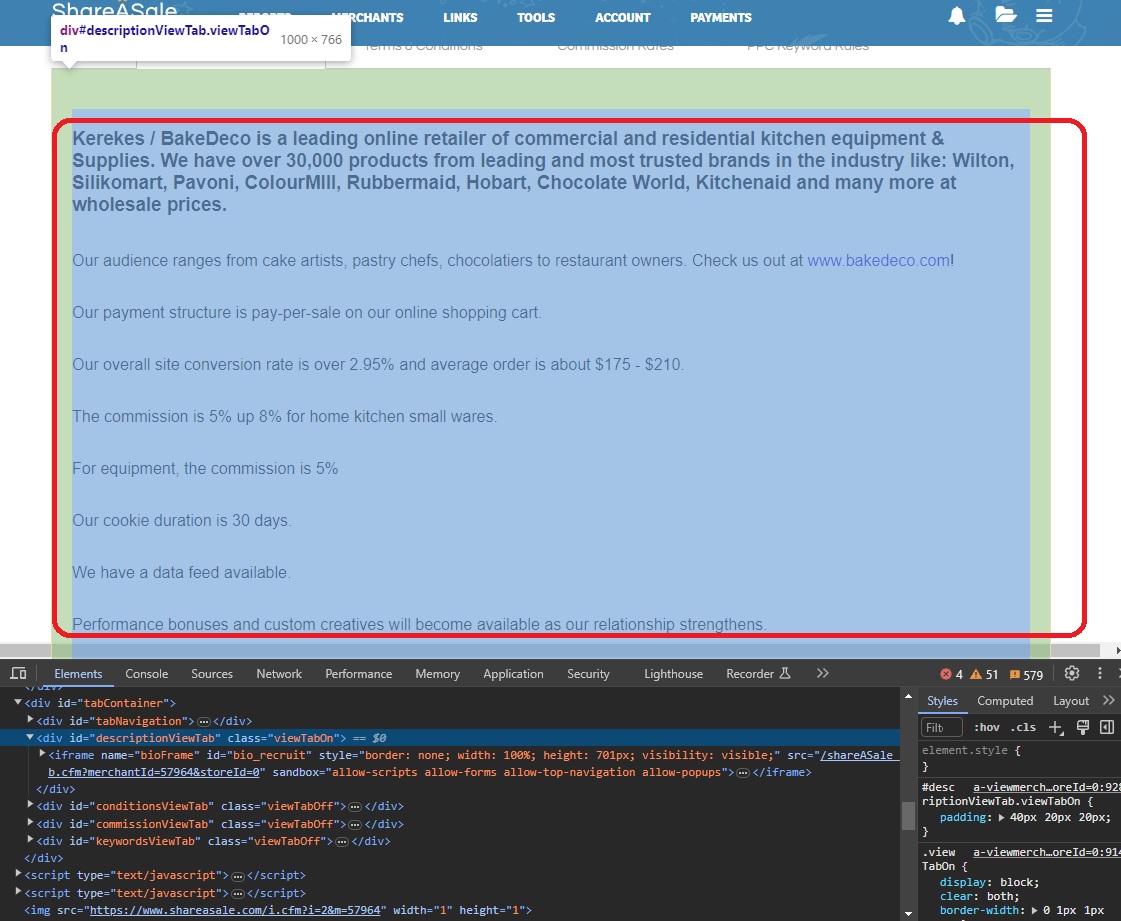Image resolution: width=1121 pixels, height=921 pixels.
Task: Toggle the :hov element state panel
Action: (986, 727)
